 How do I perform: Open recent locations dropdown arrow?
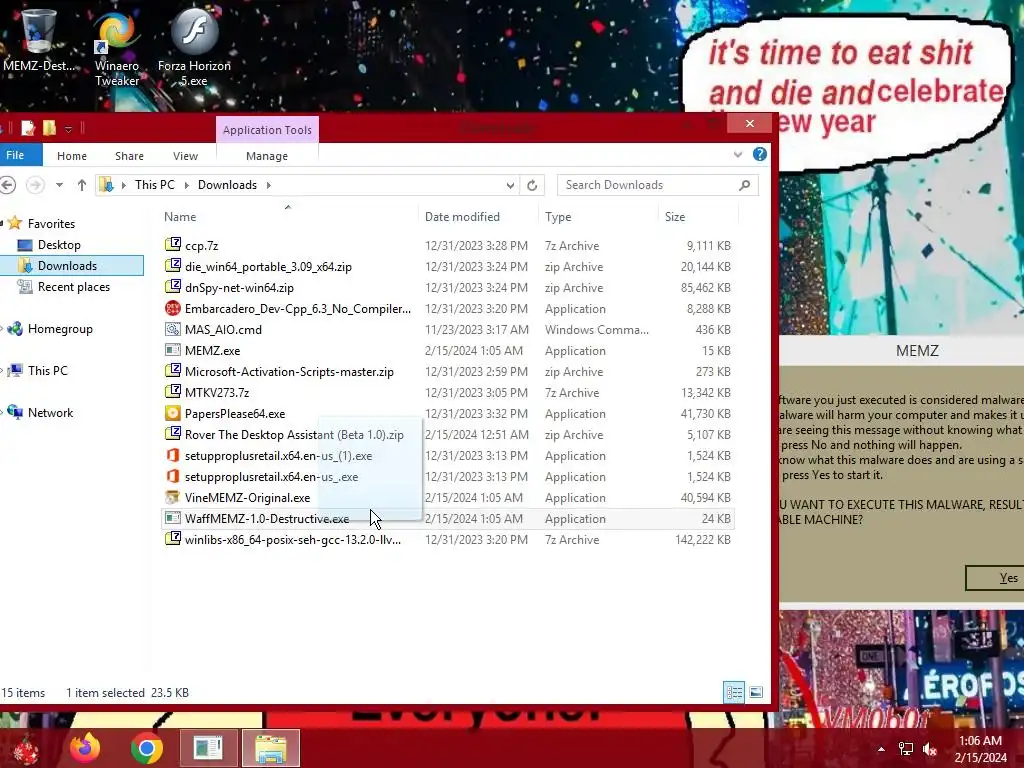coord(59,185)
